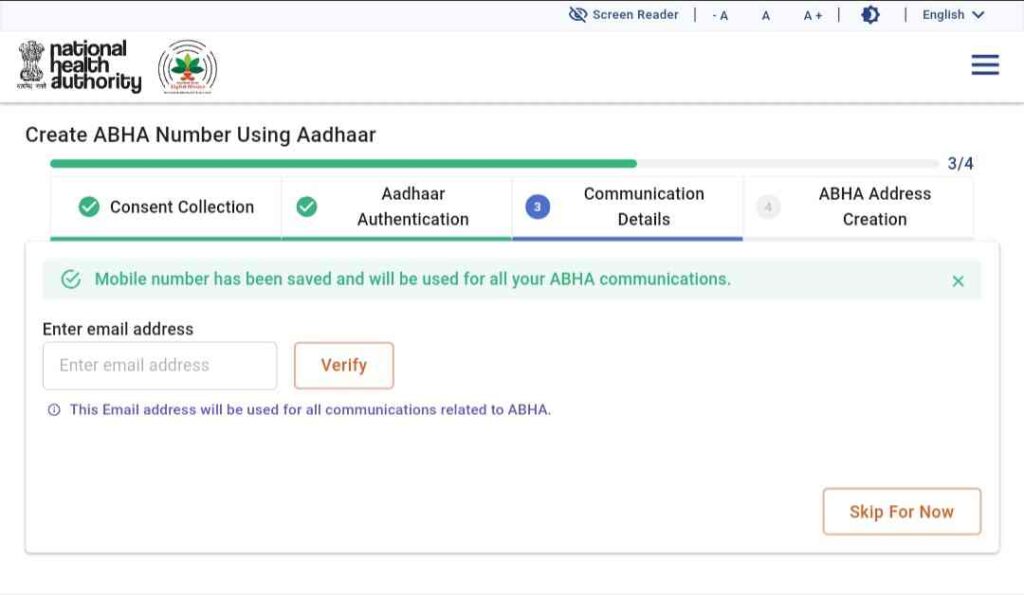Decrease font size with -A
The height and width of the screenshot is (595, 1024).
click(720, 16)
